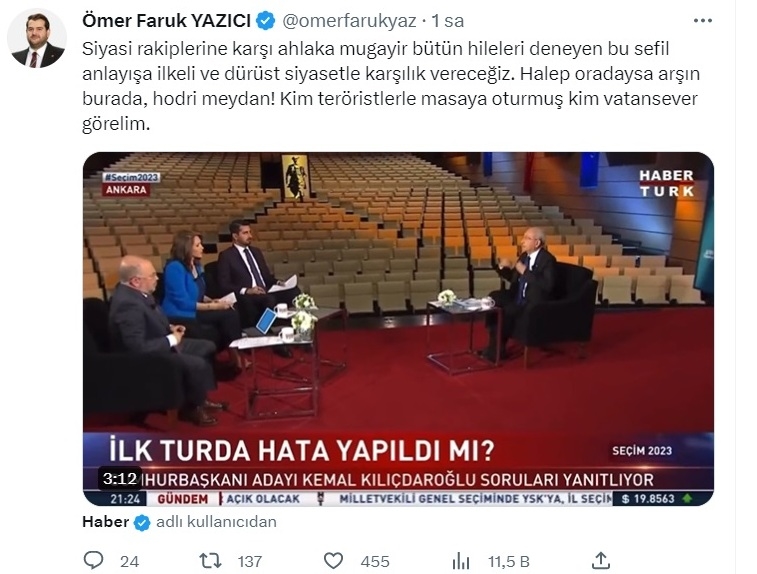The height and width of the screenshot is (574, 757).
Task: Share tweet with upload arrow icon
Action: pos(601,560)
